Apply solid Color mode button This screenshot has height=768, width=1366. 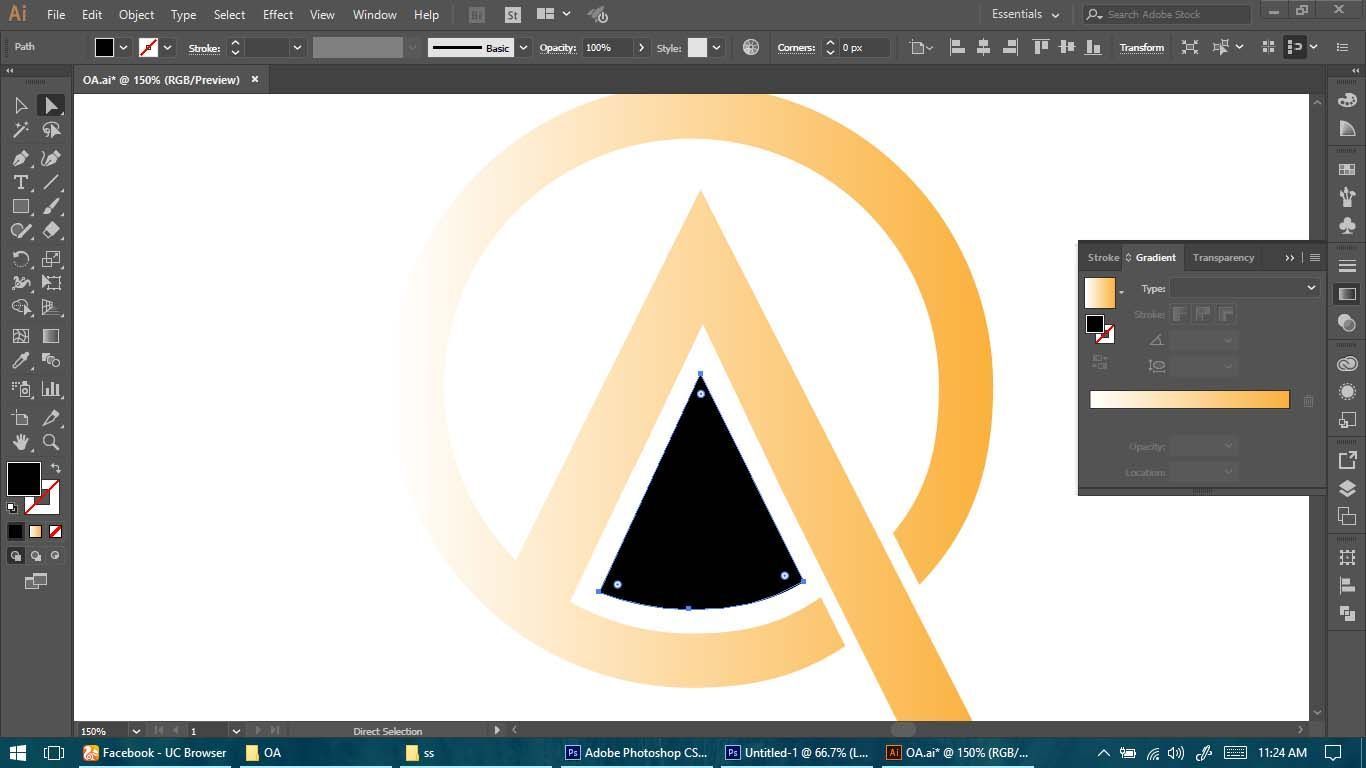pyautogui.click(x=15, y=531)
